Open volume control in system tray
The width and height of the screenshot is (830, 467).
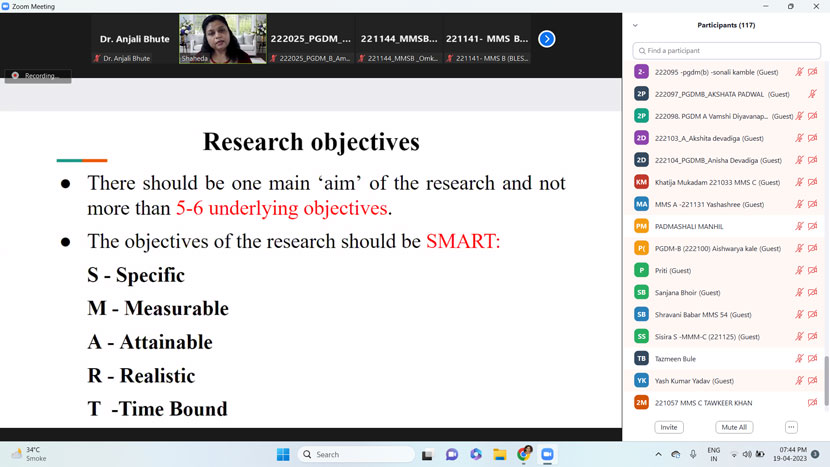[747, 454]
